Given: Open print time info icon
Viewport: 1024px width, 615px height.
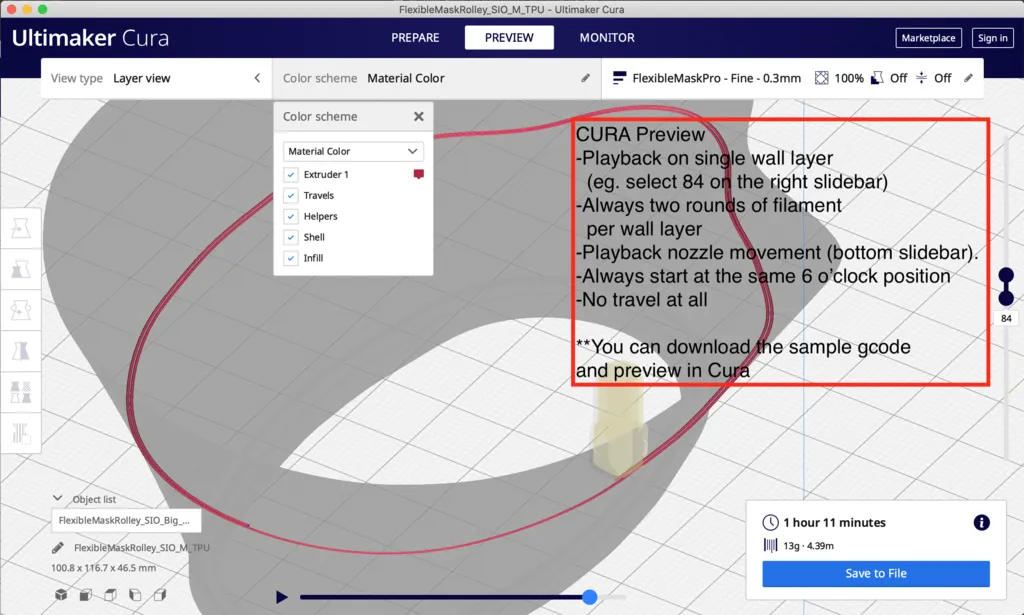Looking at the screenshot, I should pos(982,522).
